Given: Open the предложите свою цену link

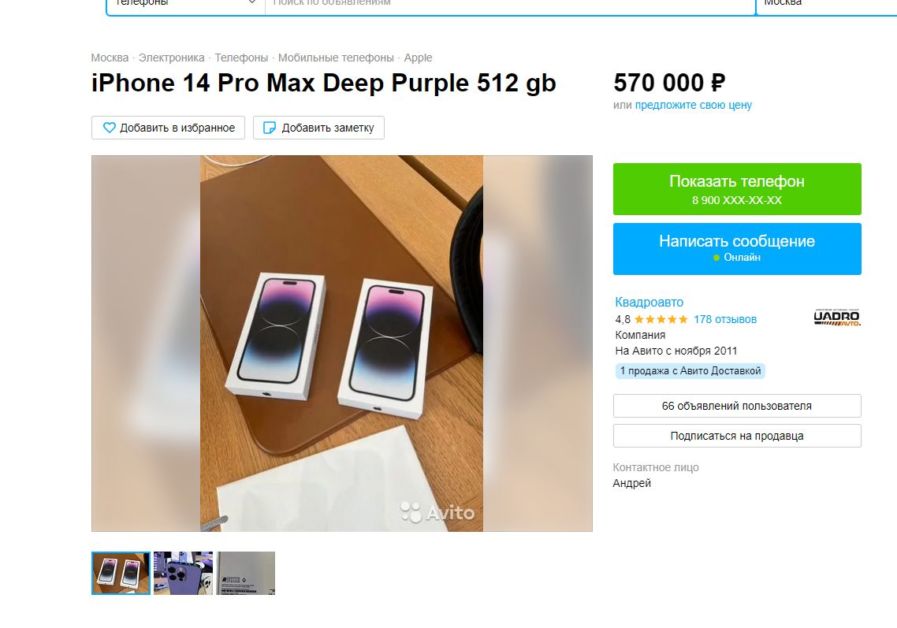Looking at the screenshot, I should pyautogui.click(x=693, y=105).
